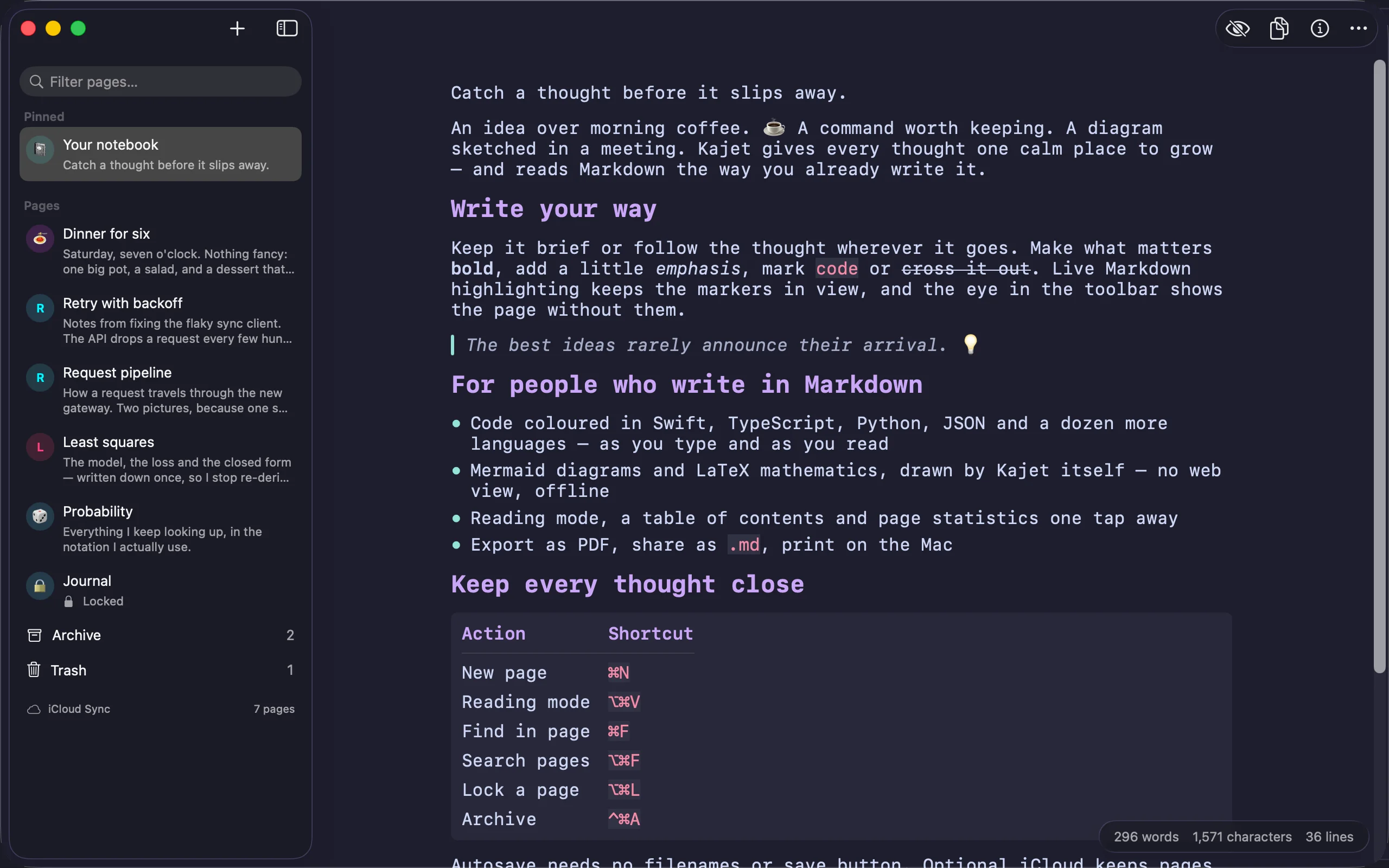Click the 1,571 characters statistic
Viewport: 1389px width, 868px height.
1242,837
